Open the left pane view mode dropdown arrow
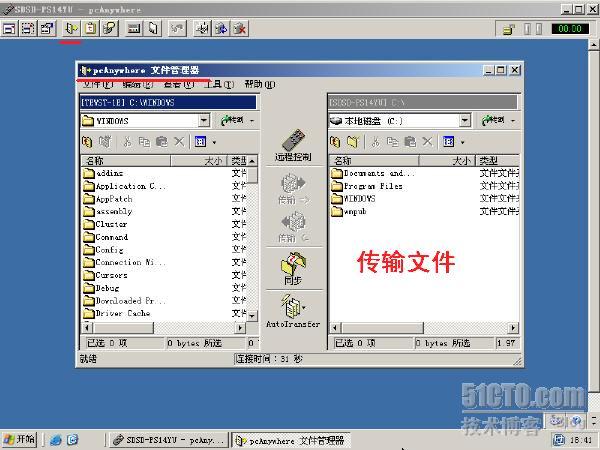This screenshot has height=450, width=600. click(214, 142)
